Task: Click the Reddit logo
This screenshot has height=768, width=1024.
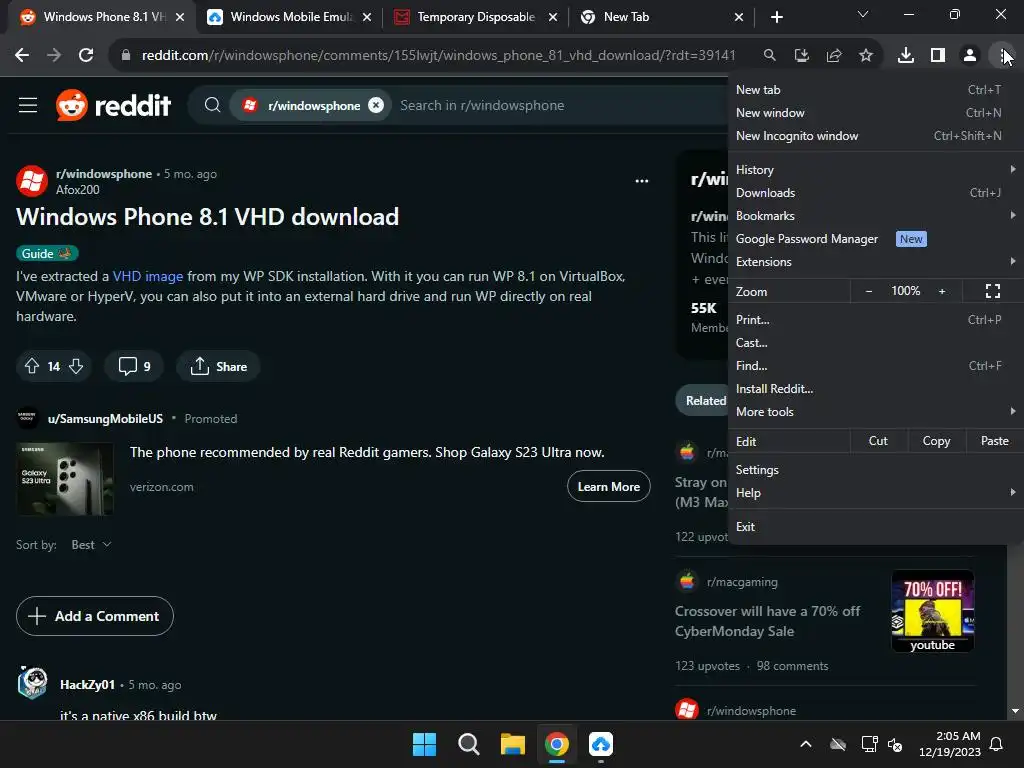Action: [x=114, y=105]
